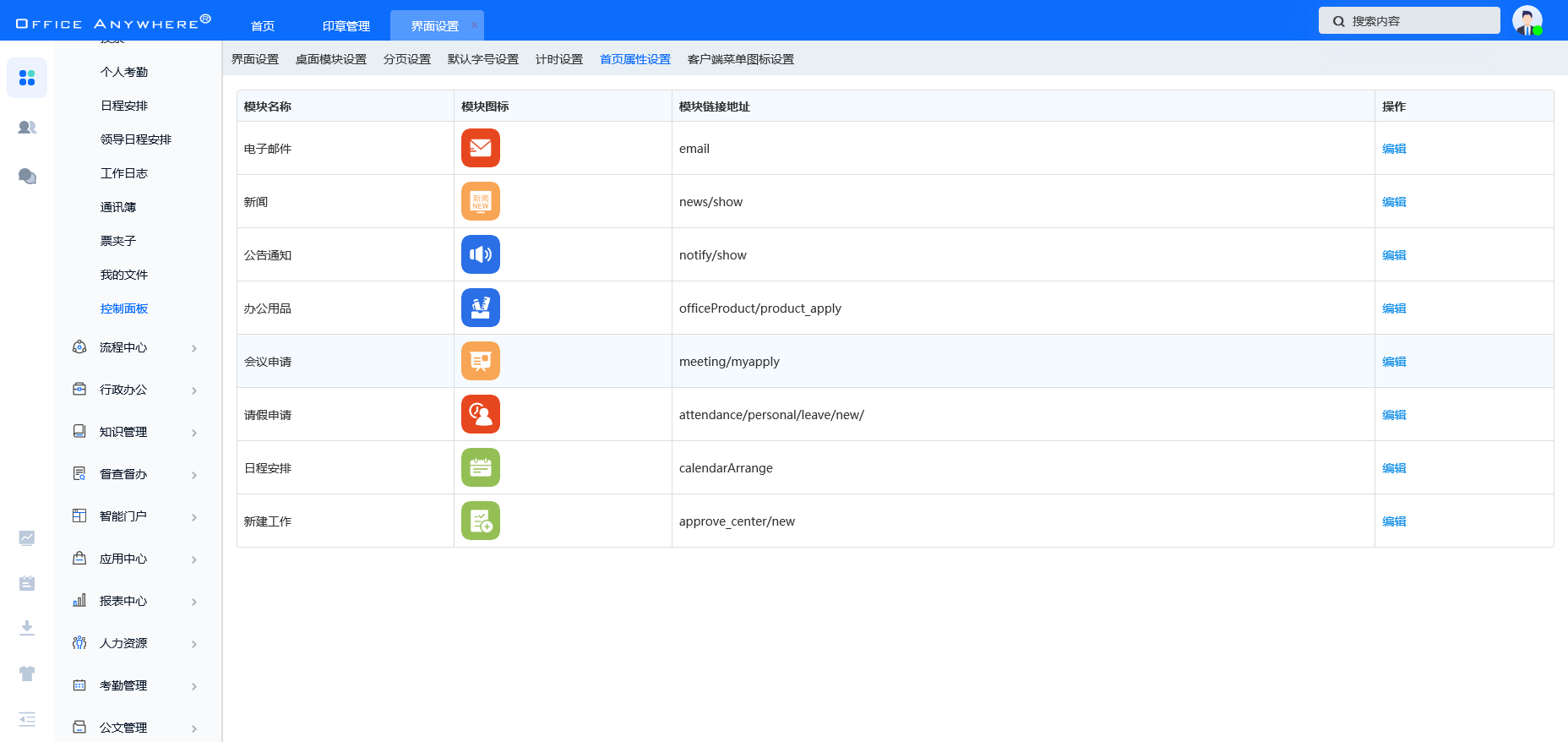The height and width of the screenshot is (742, 1568).
Task: Select the apps grid icon in left rail
Action: pos(27,78)
